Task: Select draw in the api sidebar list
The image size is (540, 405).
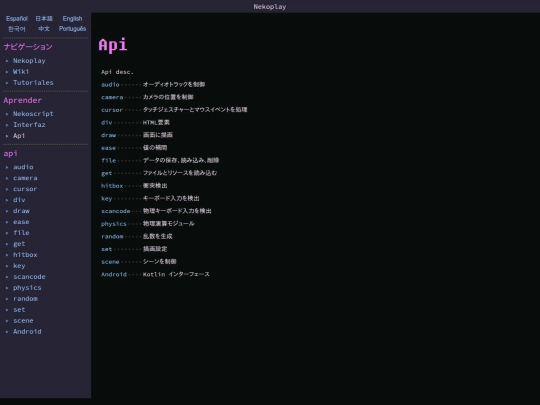Action: tap(21, 211)
